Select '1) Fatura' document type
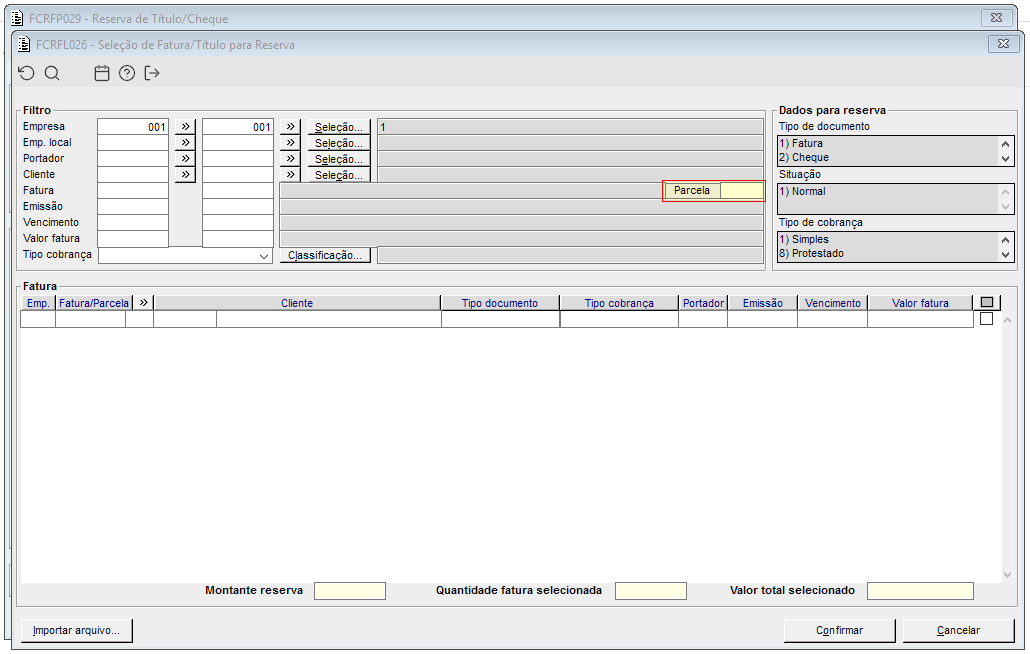 (888, 143)
